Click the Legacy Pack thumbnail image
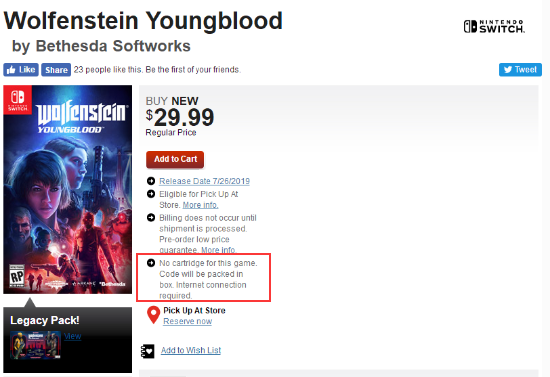Viewport: 550px width, 377px height. click(x=35, y=345)
